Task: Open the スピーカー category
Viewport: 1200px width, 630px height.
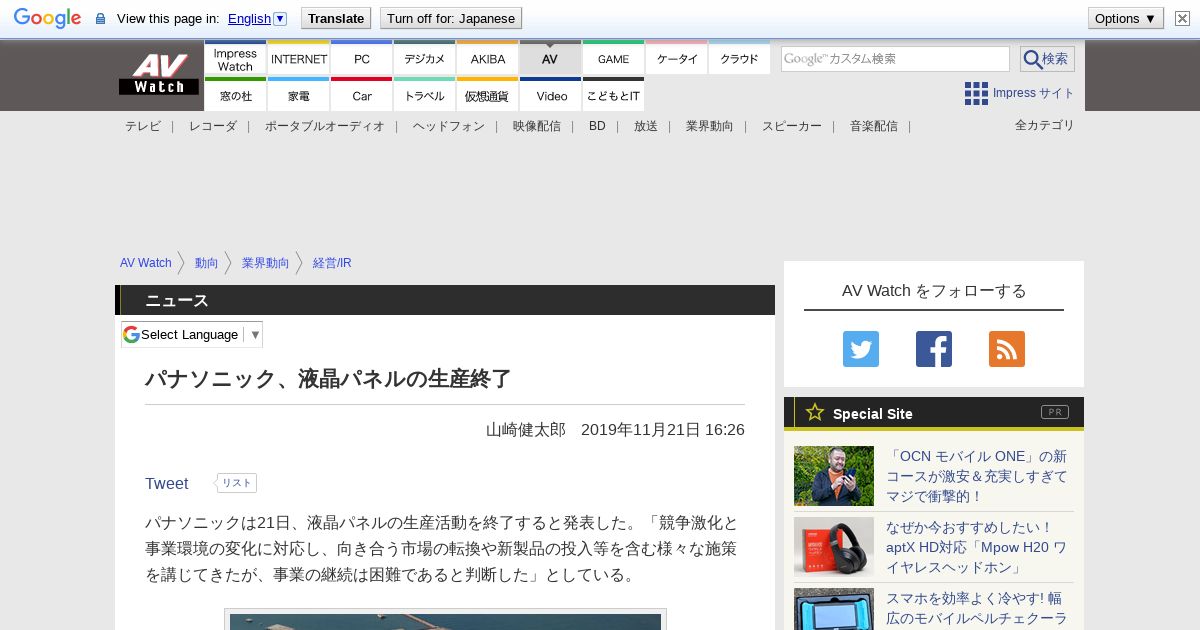Action: click(792, 126)
